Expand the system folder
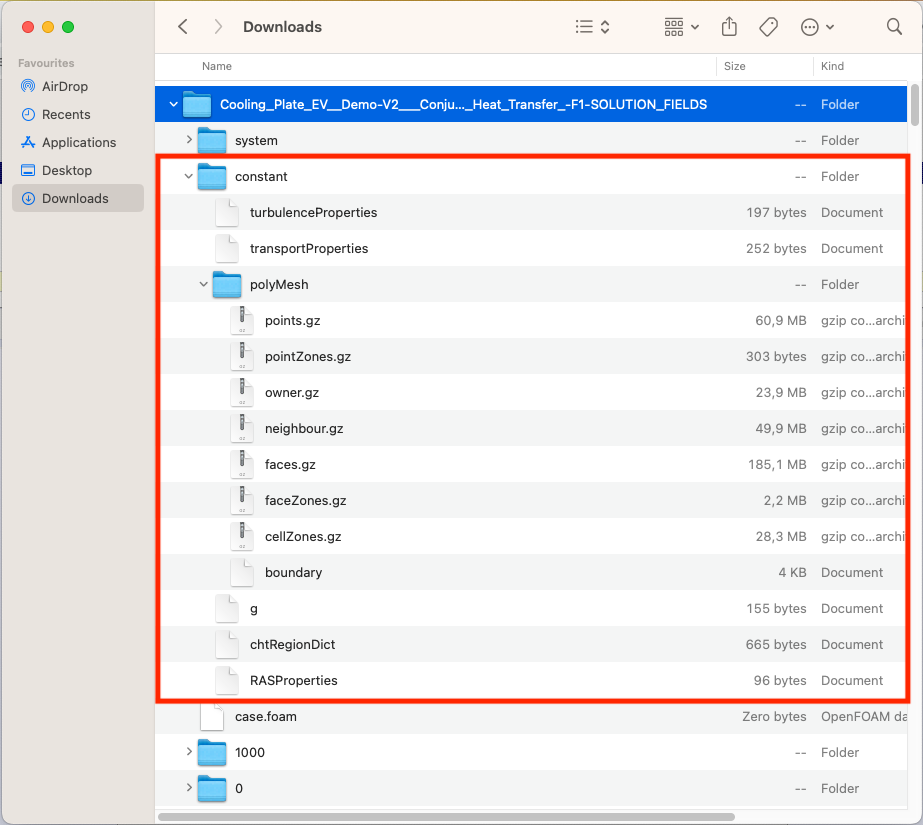923x825 pixels. click(188, 139)
